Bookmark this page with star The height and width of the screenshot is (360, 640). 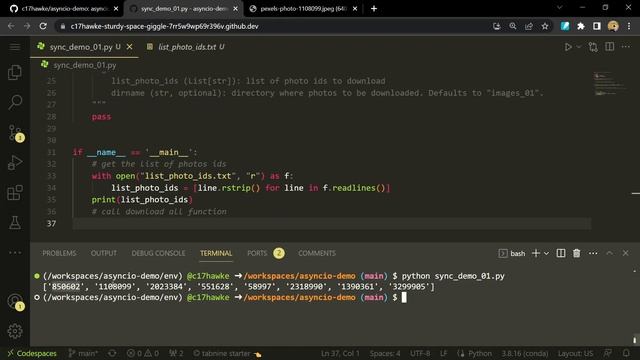tap(545, 26)
